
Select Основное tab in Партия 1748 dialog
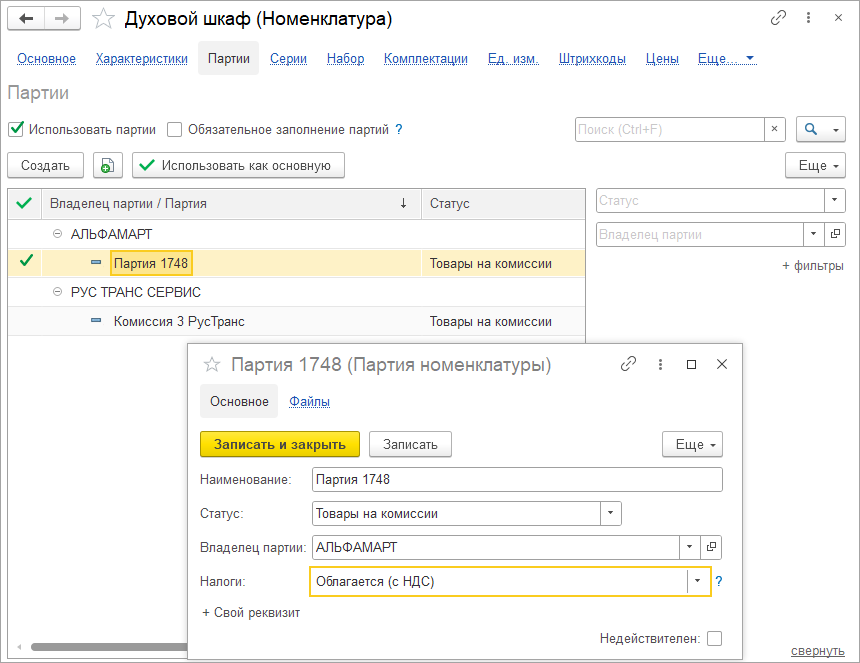[x=239, y=401]
